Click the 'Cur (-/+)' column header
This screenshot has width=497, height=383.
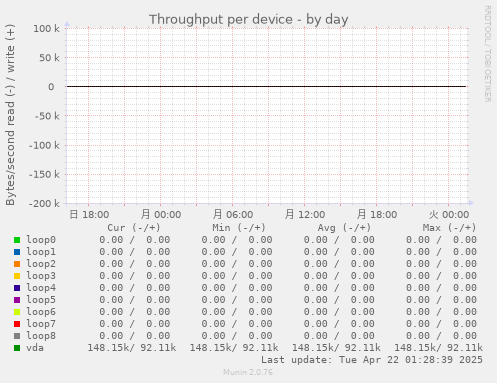pyautogui.click(x=134, y=228)
